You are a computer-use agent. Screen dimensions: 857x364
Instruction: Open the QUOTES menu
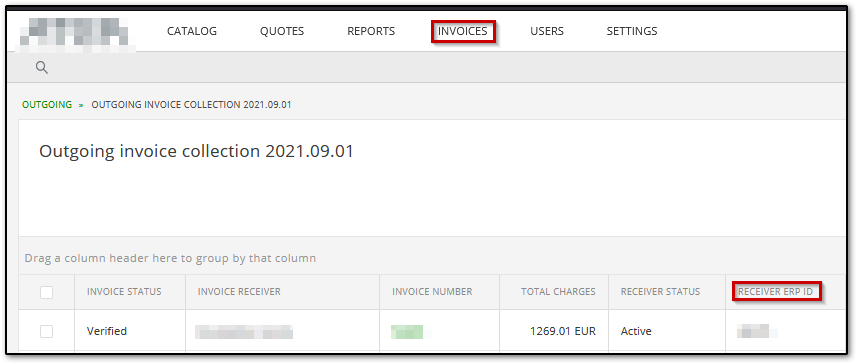[281, 31]
